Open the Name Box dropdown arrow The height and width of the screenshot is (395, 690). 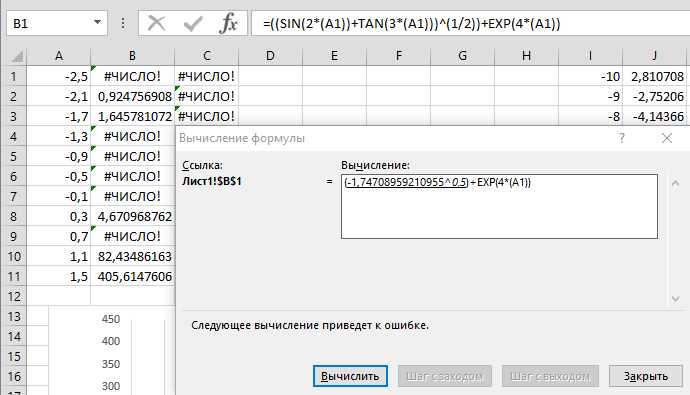tap(98, 22)
